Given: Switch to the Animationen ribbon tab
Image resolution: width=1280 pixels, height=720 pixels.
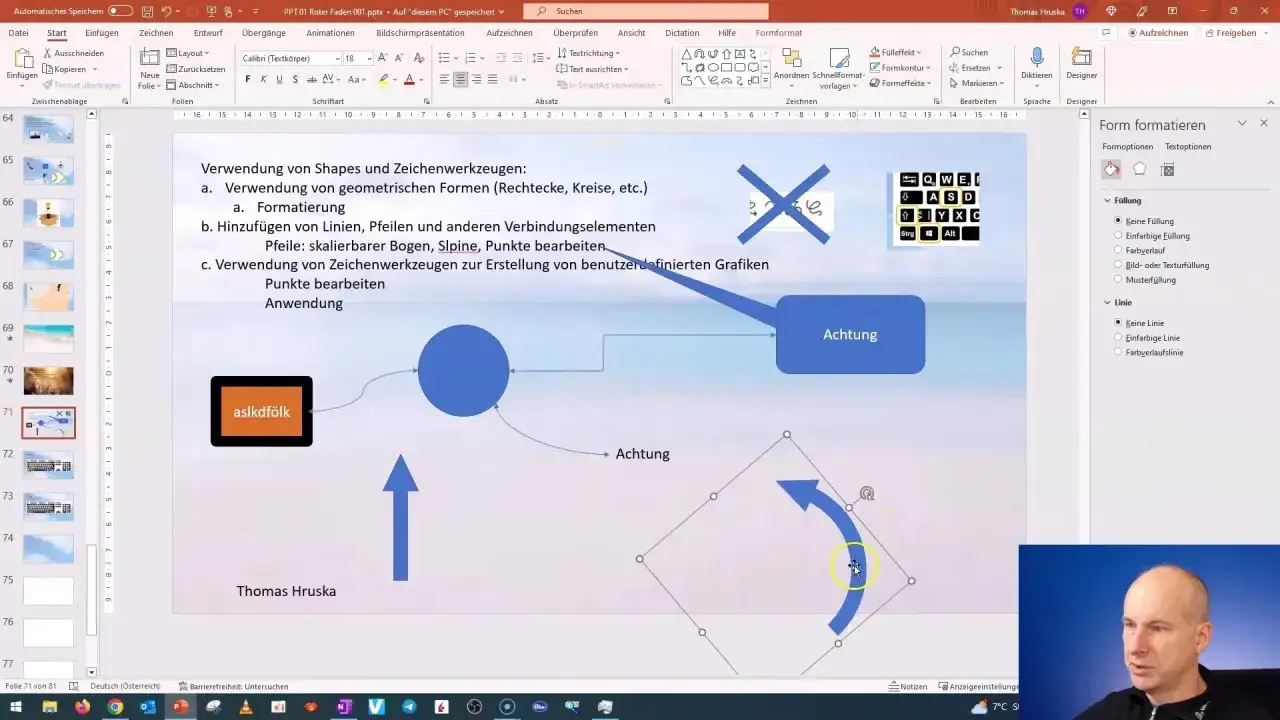Looking at the screenshot, I should point(330,32).
